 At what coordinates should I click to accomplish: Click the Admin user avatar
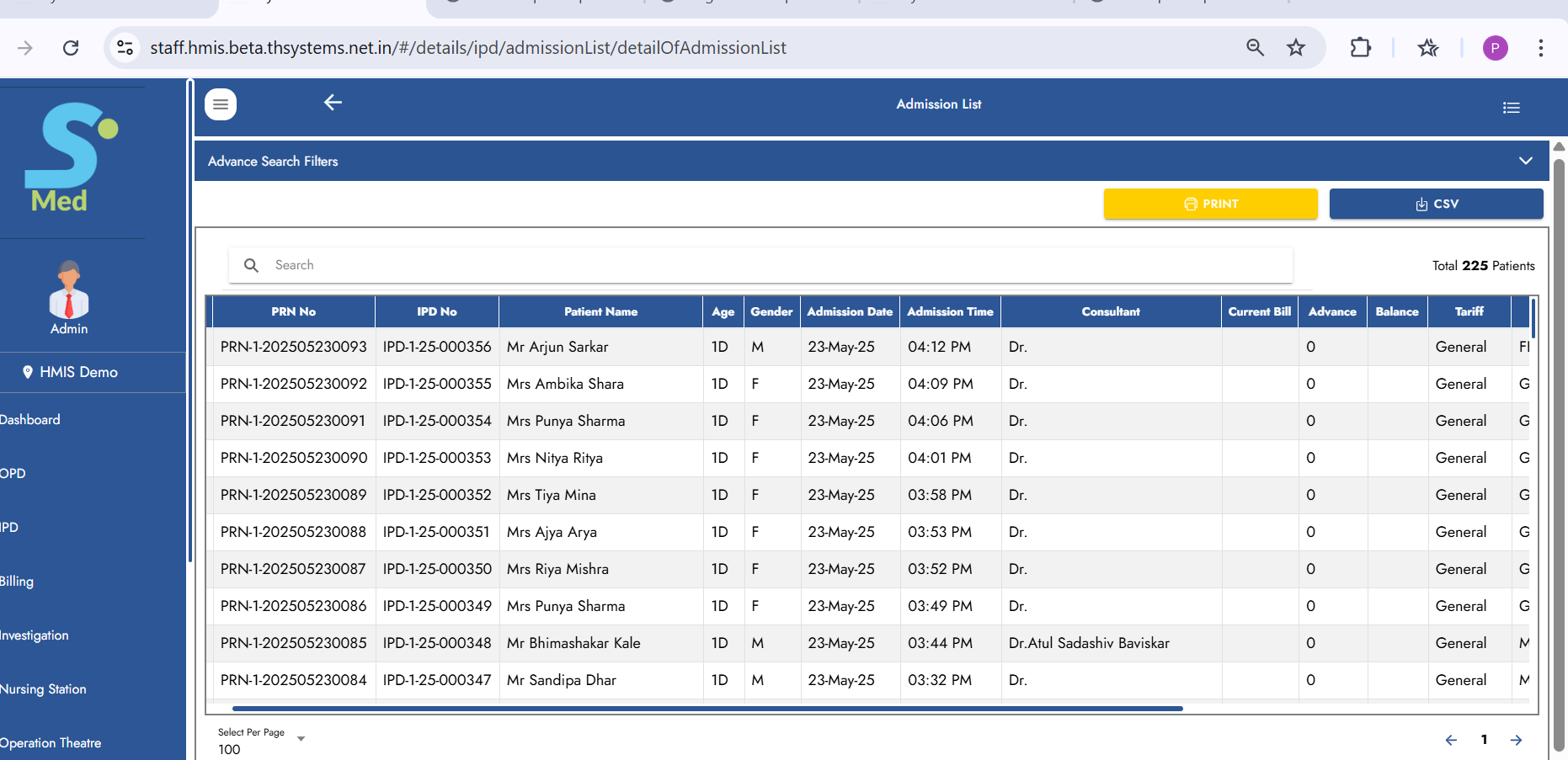click(x=69, y=290)
